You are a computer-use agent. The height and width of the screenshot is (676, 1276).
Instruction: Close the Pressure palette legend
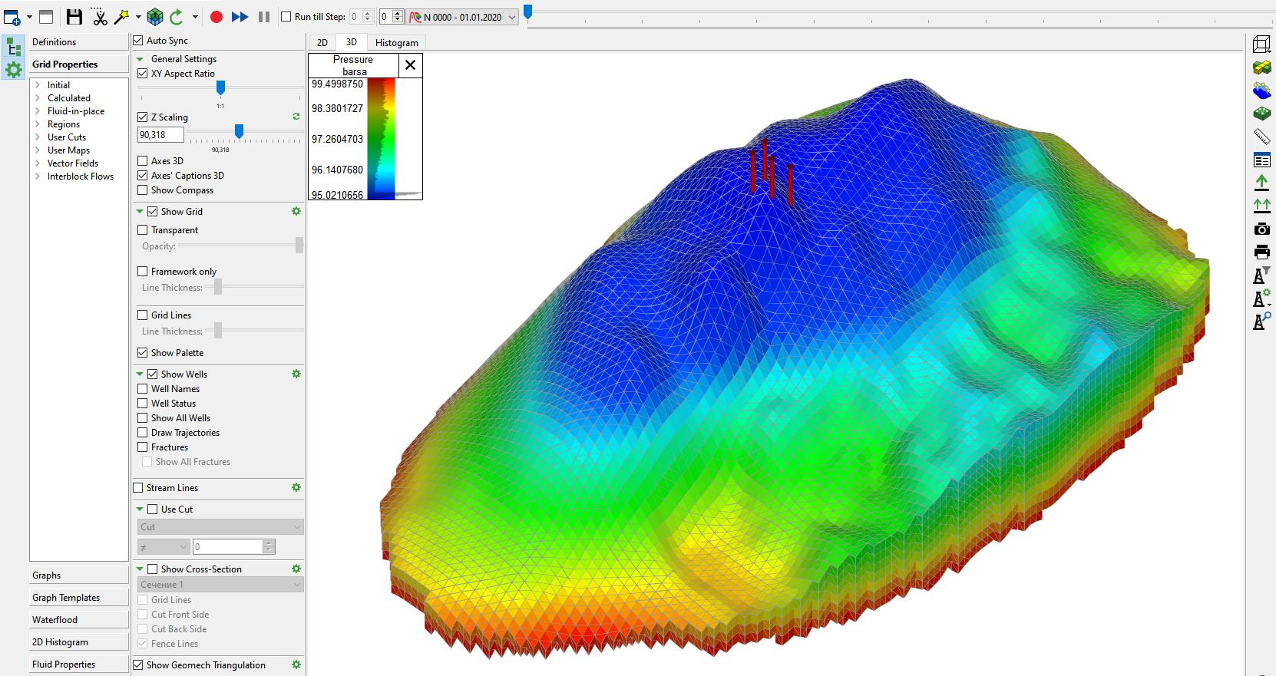[x=410, y=65]
